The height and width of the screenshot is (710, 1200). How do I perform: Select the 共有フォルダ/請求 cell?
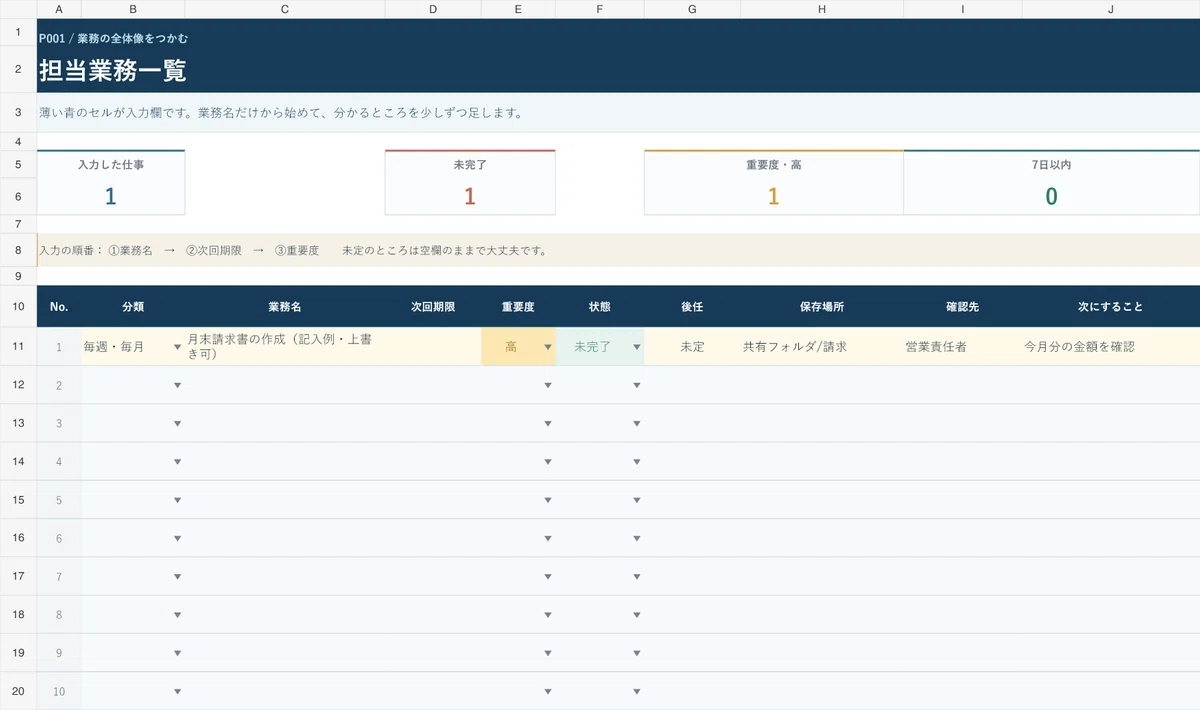point(822,347)
